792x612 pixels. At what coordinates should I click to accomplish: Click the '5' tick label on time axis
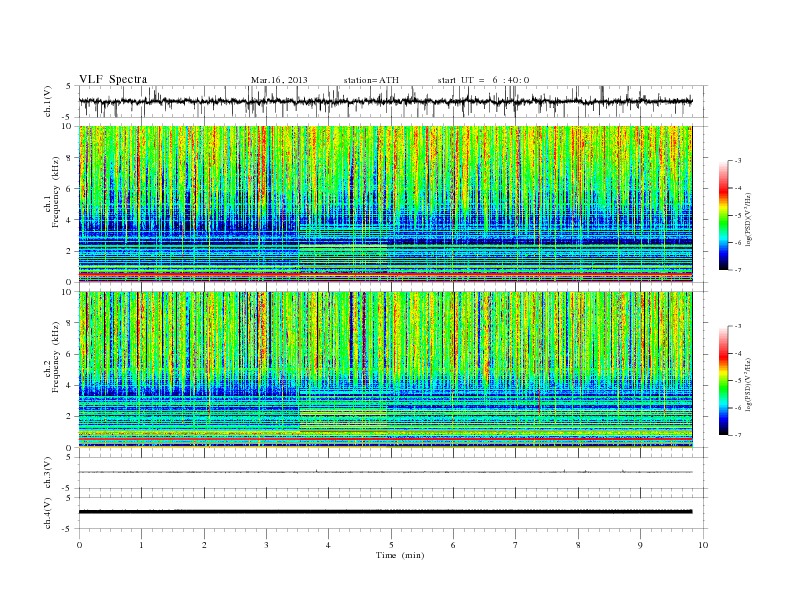[391, 545]
